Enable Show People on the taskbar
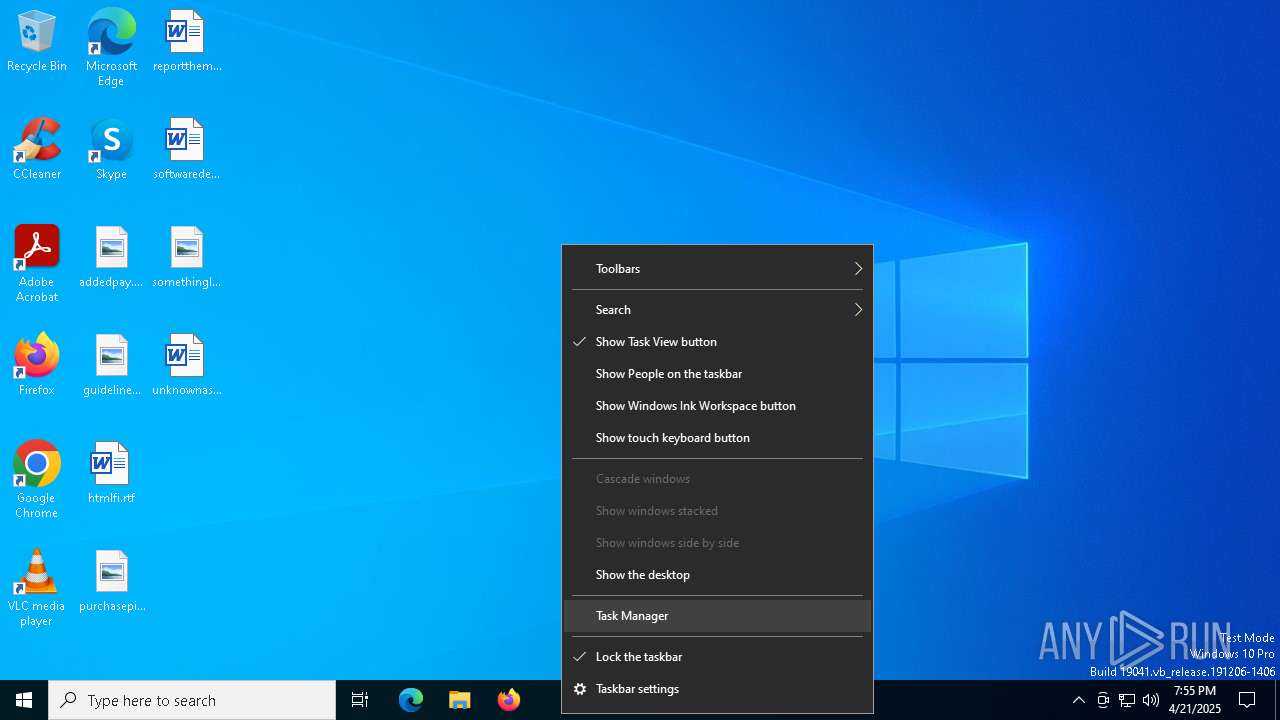 [x=717, y=374]
